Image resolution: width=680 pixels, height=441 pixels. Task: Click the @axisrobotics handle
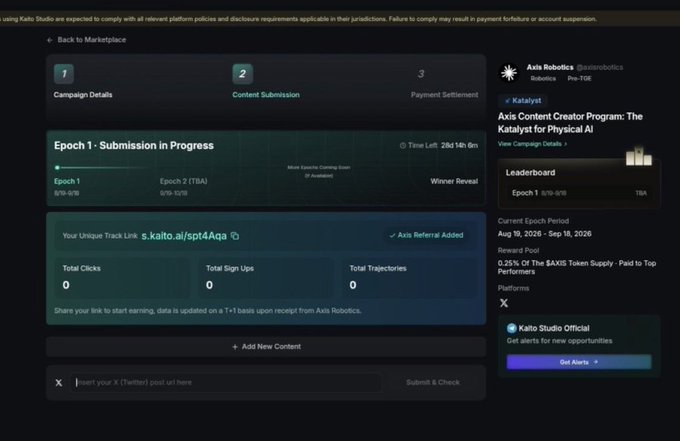coord(600,67)
